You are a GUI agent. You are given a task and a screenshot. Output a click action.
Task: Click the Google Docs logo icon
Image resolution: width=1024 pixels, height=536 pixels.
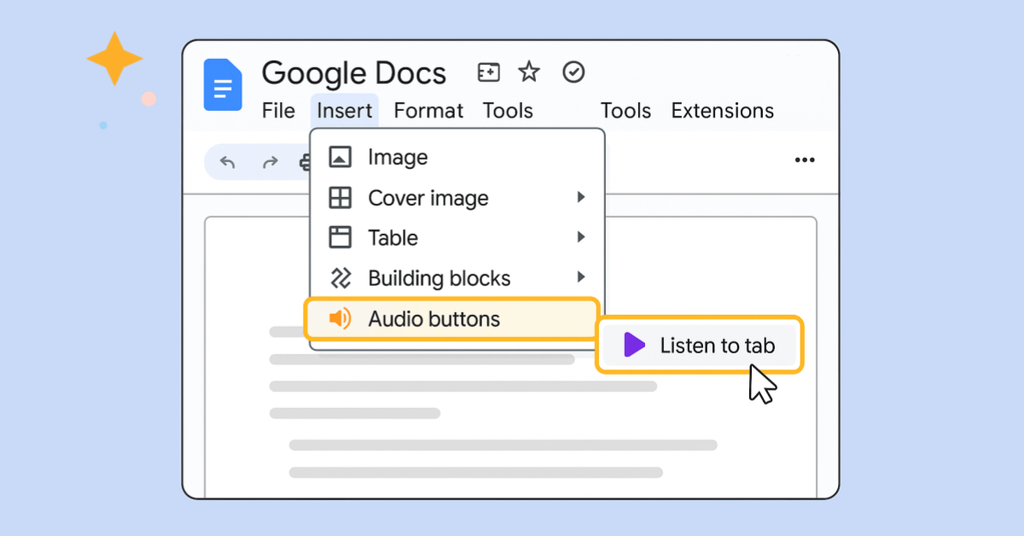tap(222, 84)
